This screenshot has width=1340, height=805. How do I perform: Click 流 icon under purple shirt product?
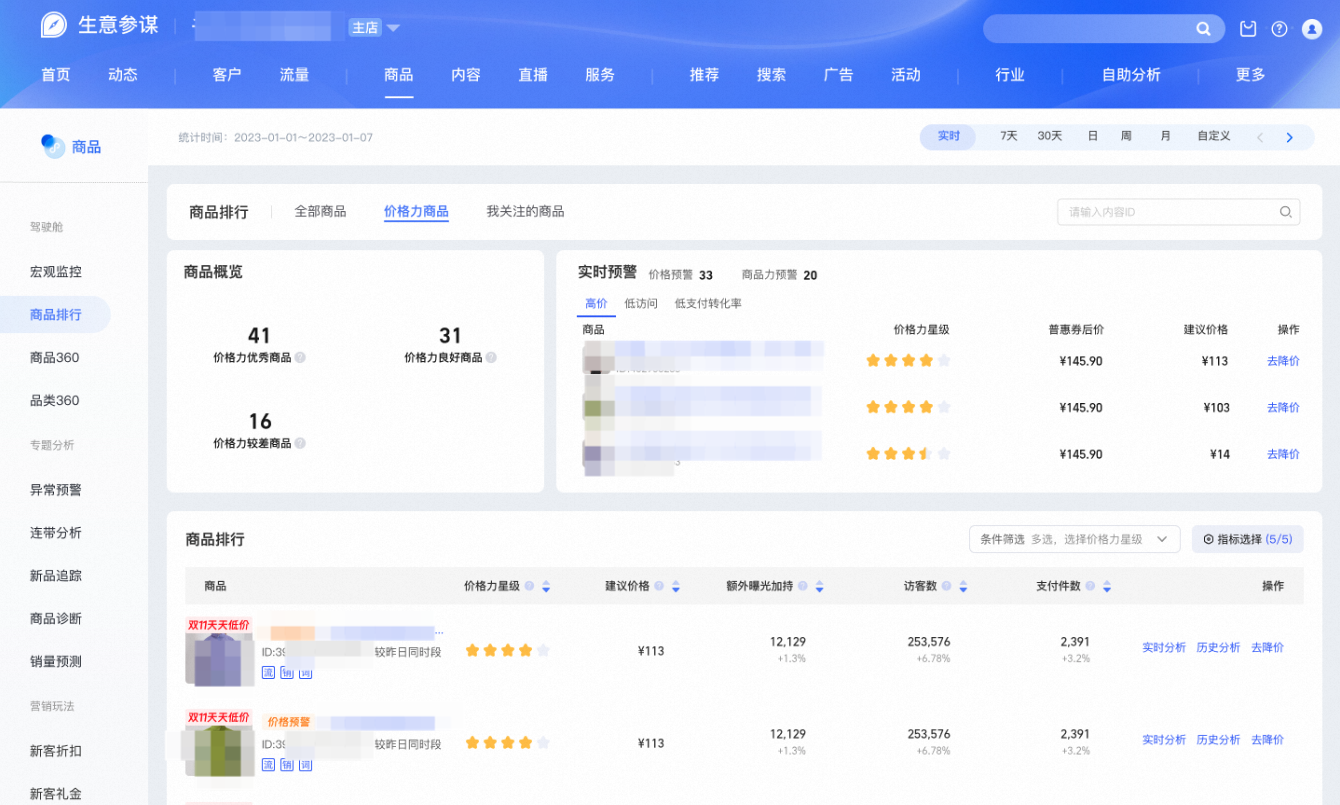[268, 672]
